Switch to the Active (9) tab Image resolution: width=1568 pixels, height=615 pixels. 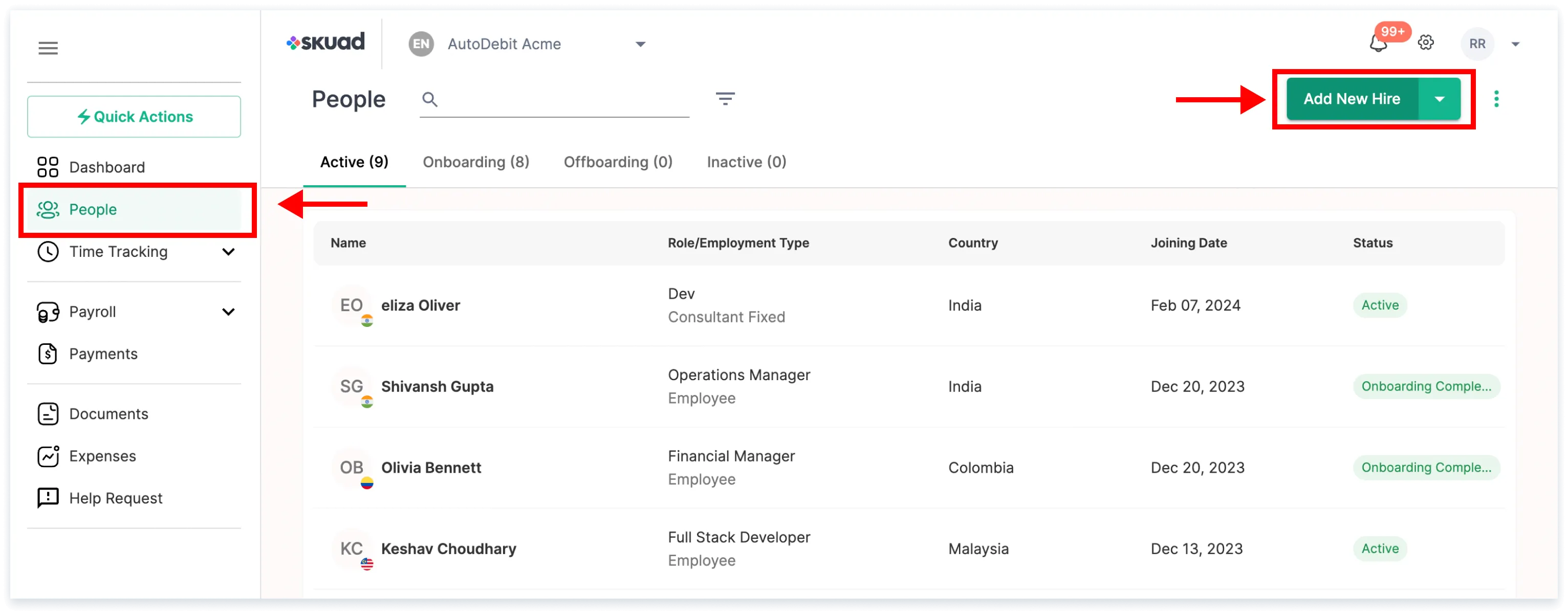point(354,162)
